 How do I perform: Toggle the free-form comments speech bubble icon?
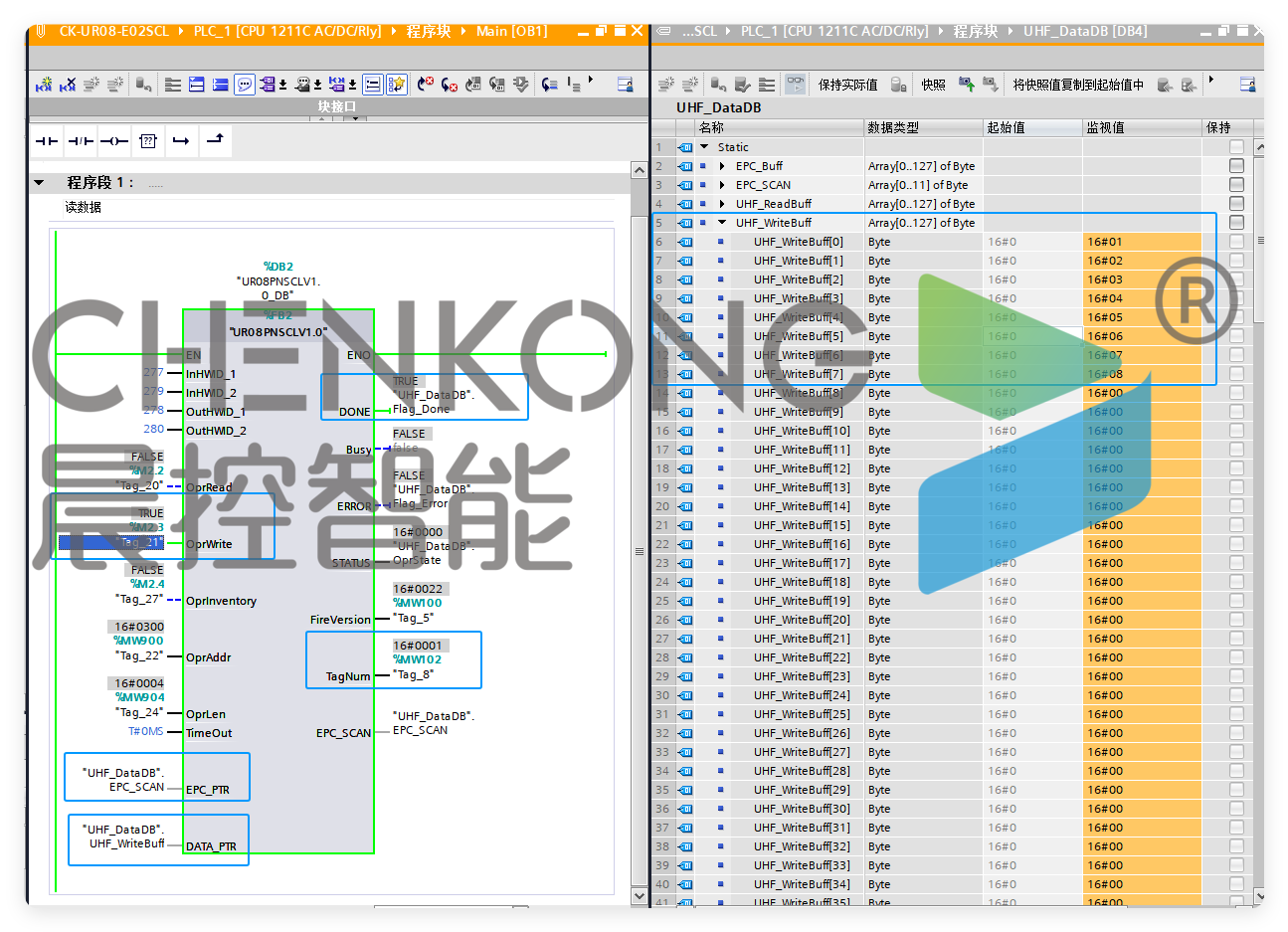pos(245,85)
